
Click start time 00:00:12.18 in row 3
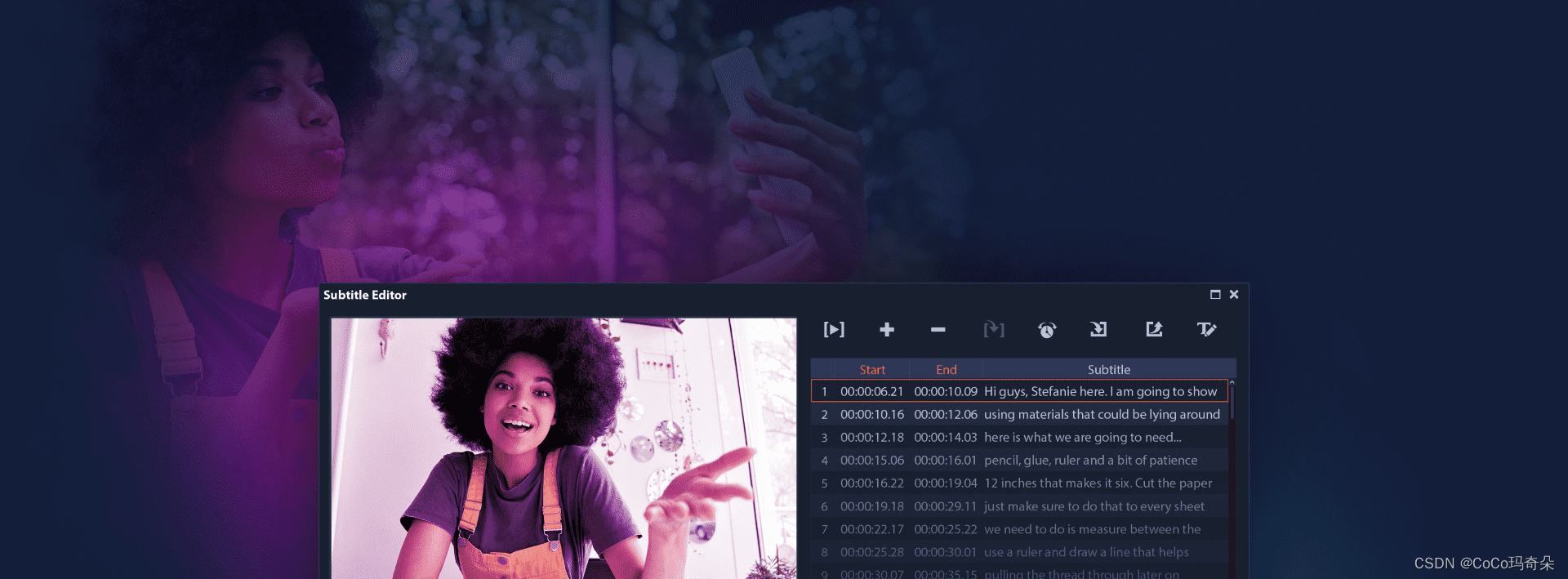tap(871, 438)
